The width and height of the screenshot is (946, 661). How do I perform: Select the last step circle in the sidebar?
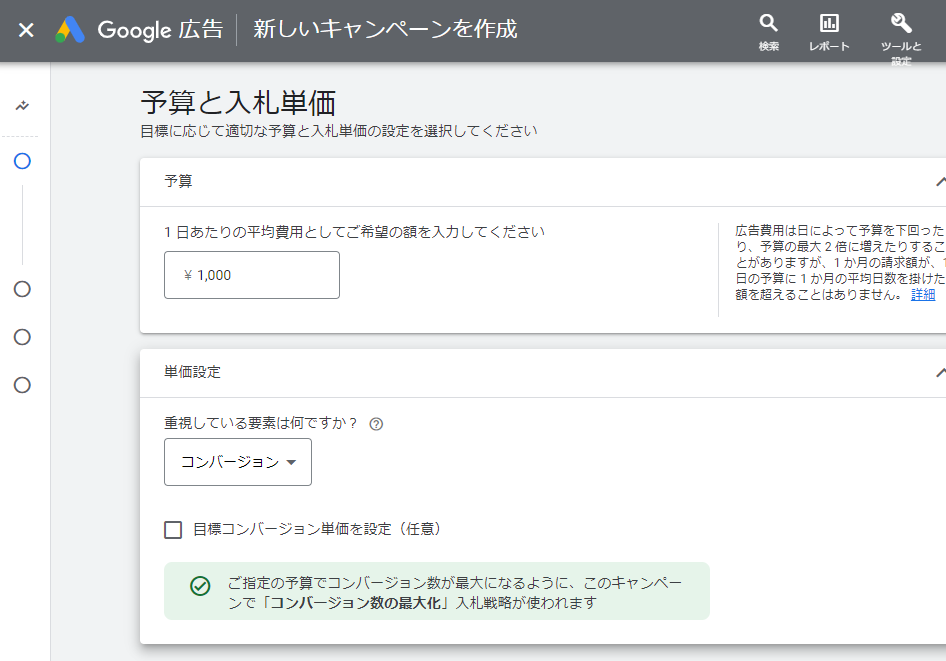click(21, 385)
